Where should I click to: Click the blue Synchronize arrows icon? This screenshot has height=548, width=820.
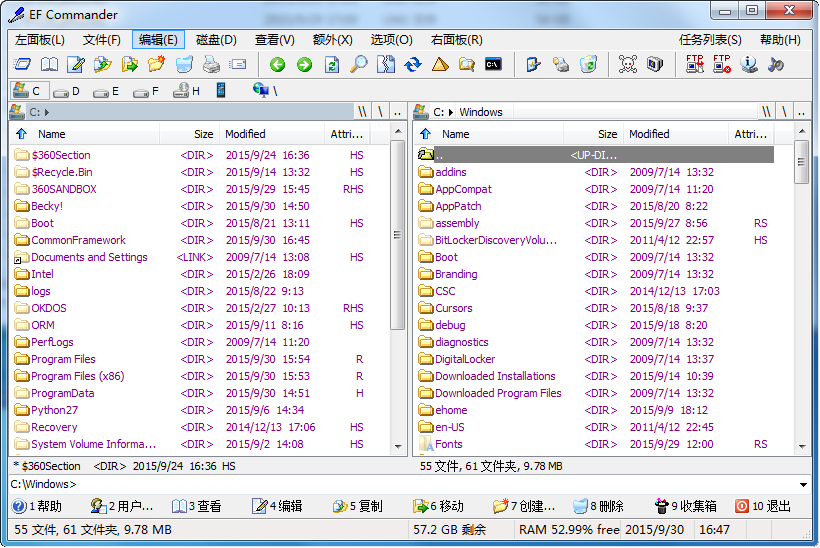pos(413,64)
